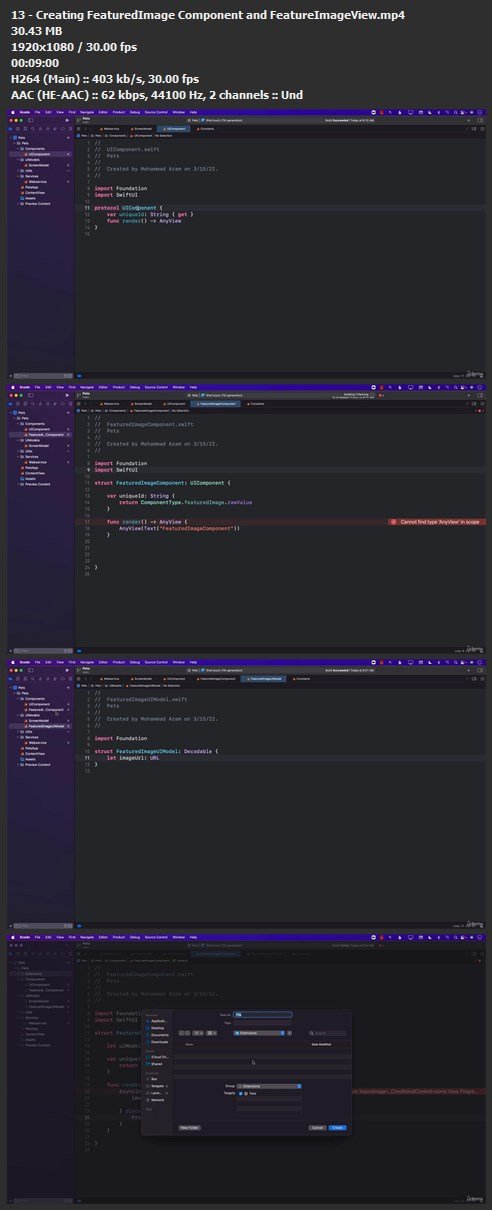The height and width of the screenshot is (1210, 492).
Task: Open the File menu in the UIComponent.swift frame
Action: [x=37, y=112]
